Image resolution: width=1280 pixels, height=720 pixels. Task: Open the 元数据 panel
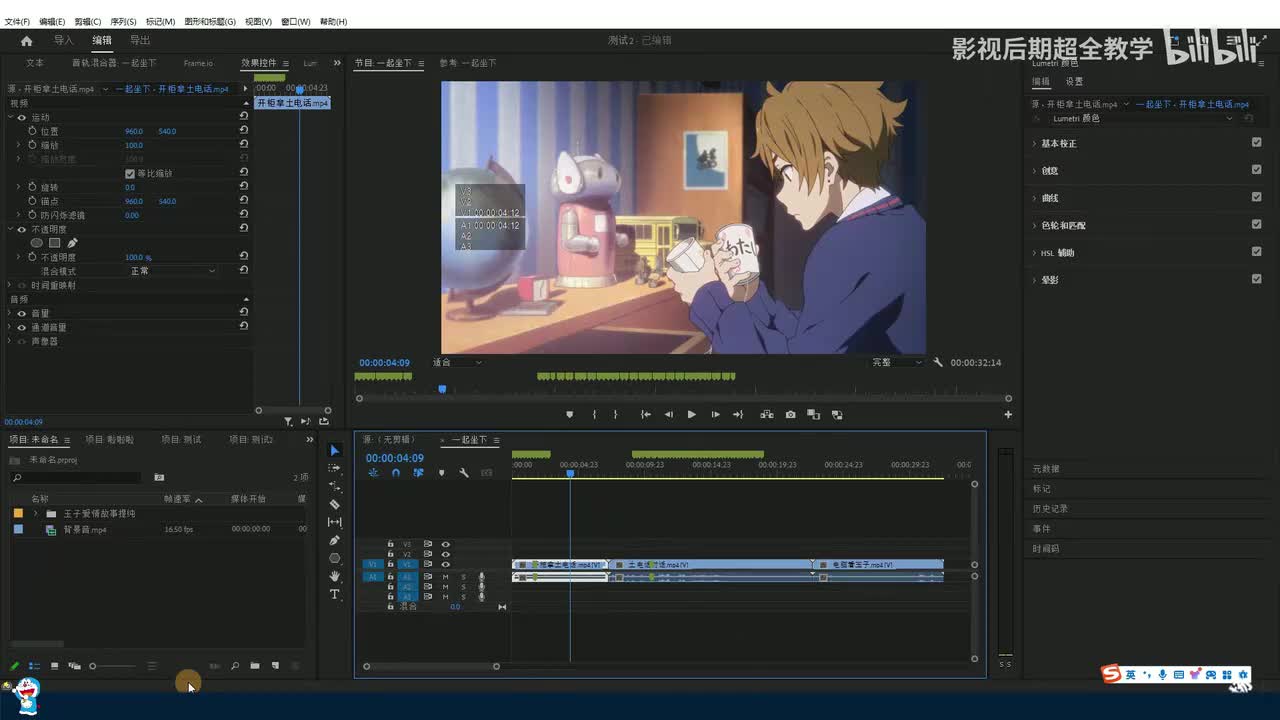(1046, 469)
